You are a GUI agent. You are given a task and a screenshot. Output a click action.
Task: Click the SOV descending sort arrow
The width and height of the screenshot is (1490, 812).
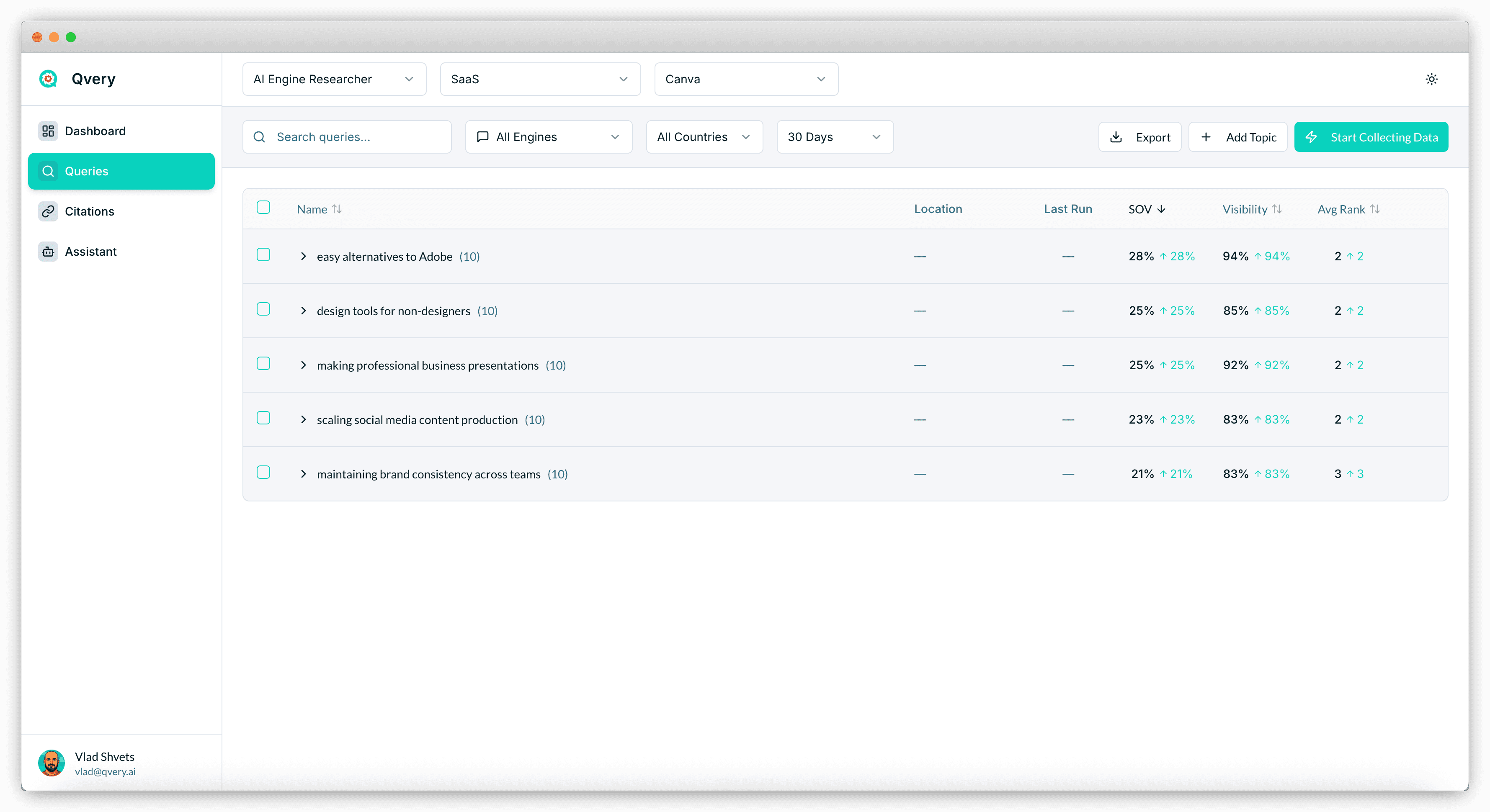tap(1161, 209)
